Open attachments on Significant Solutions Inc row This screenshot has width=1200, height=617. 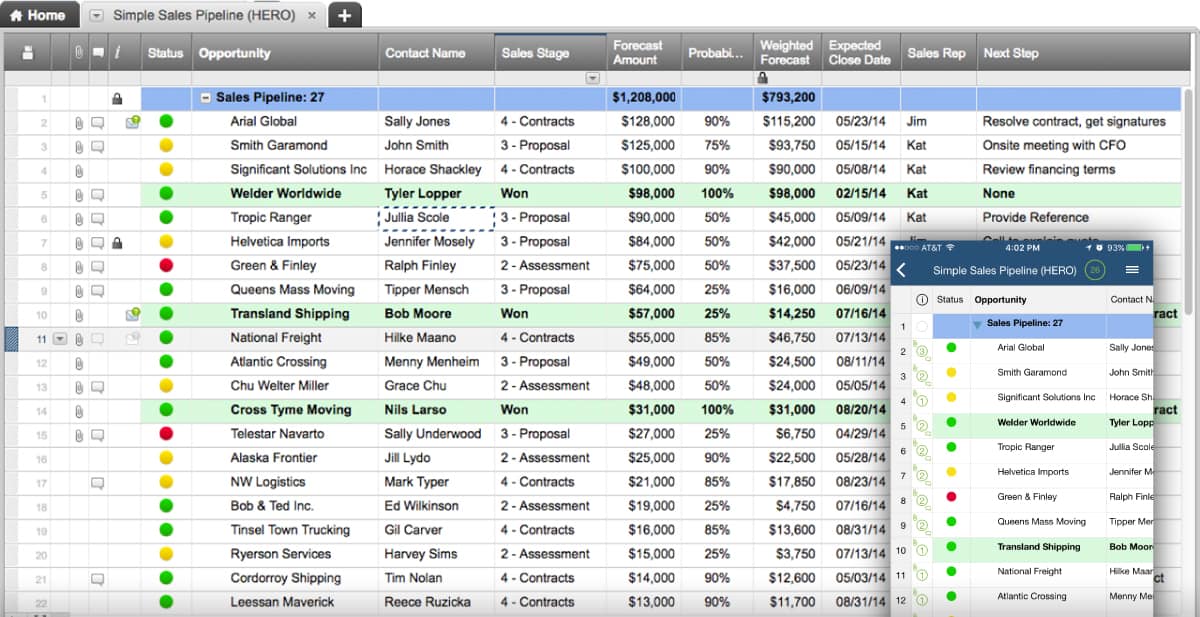[x=79, y=170]
